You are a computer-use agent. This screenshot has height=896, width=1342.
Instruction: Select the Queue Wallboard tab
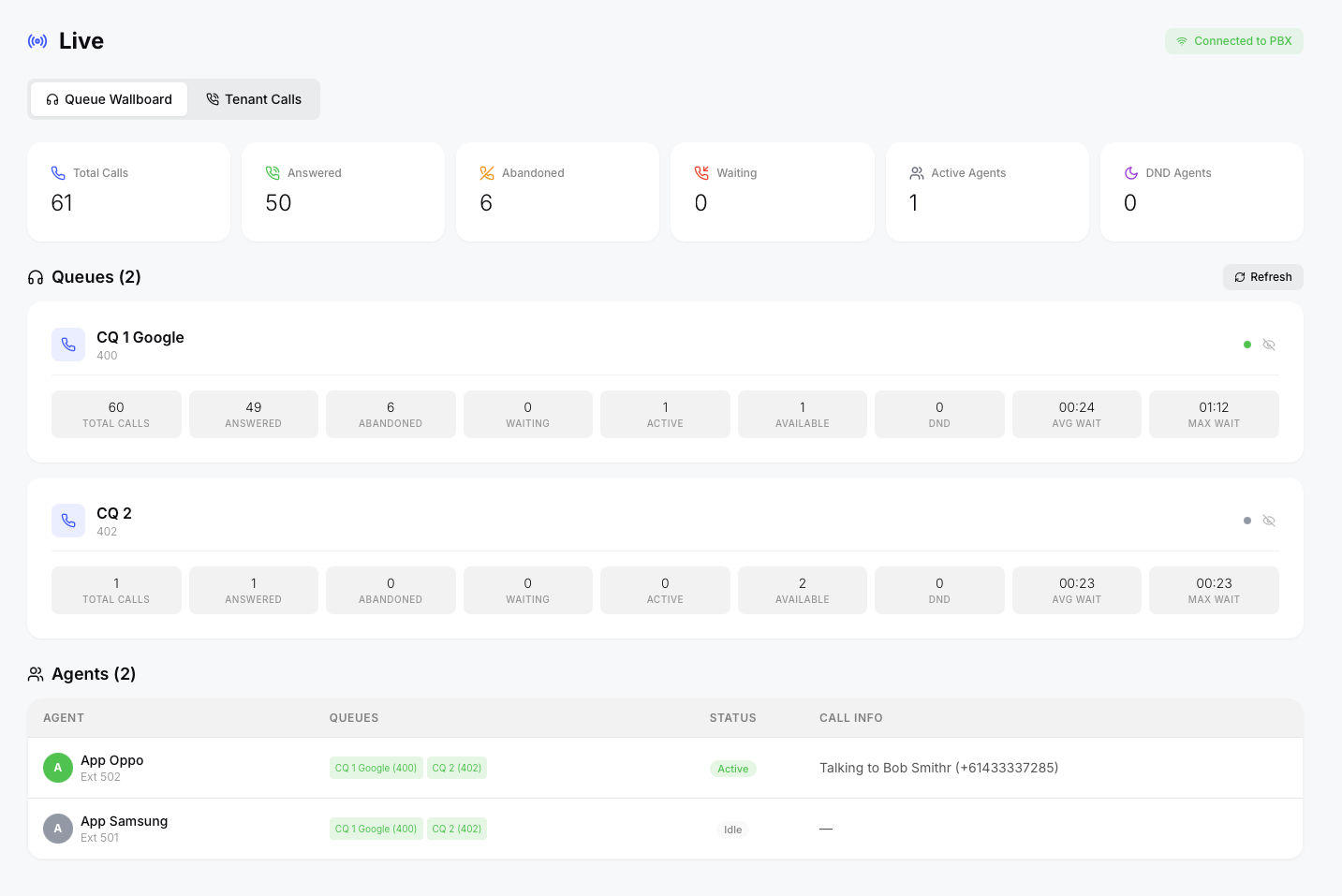(x=110, y=99)
